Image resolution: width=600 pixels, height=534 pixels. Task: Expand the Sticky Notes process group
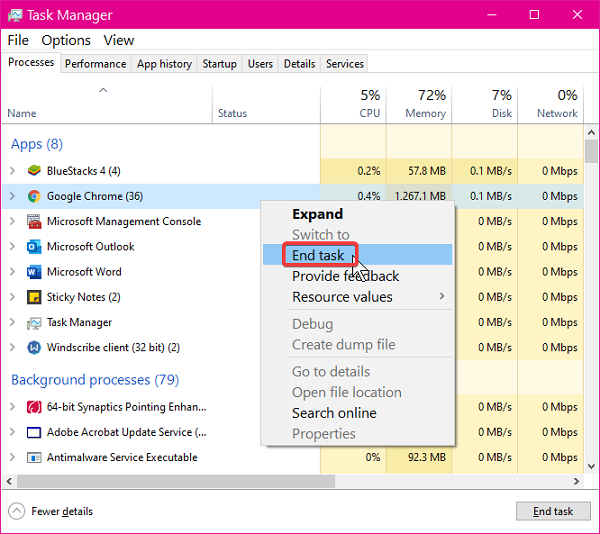tap(13, 297)
